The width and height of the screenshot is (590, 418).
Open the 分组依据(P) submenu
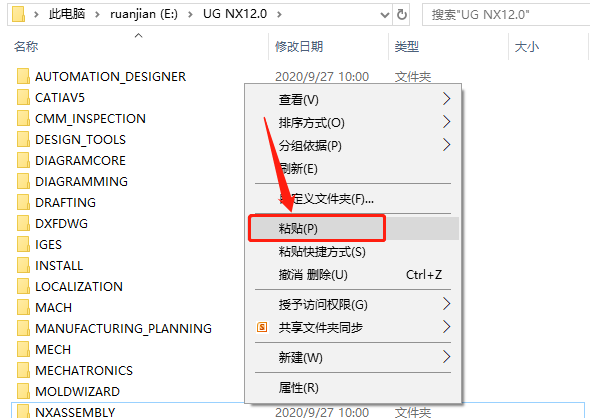point(353,146)
